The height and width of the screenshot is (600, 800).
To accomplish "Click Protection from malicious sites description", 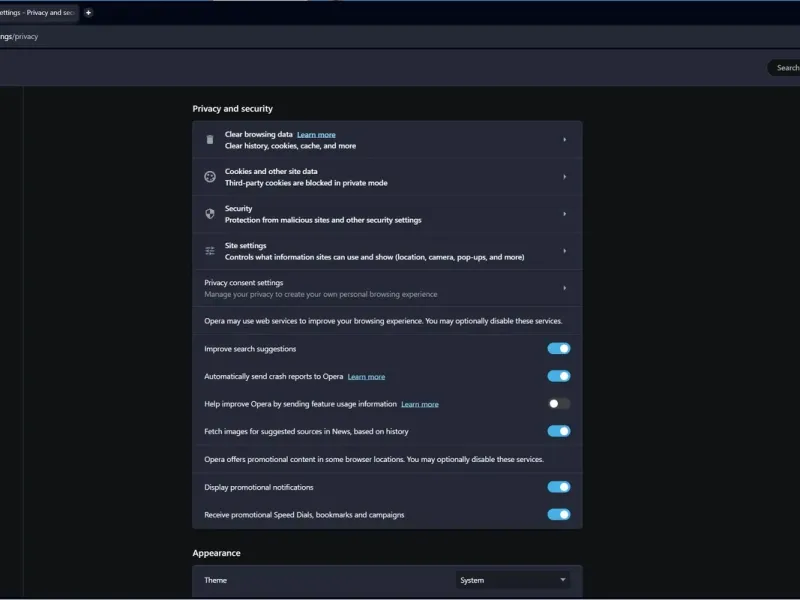I will (x=323, y=220).
